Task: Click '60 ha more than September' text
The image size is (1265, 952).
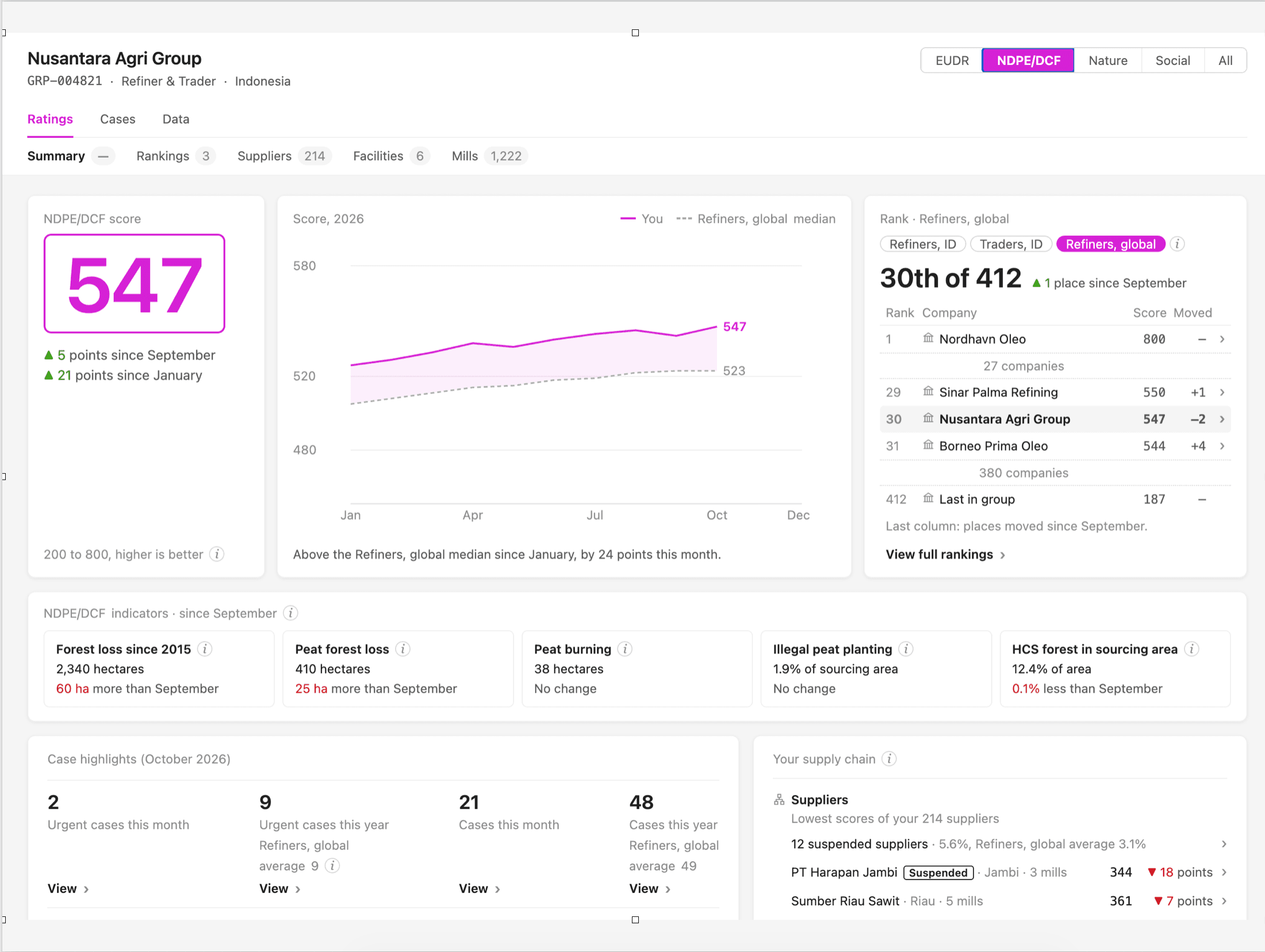Action: (137, 689)
